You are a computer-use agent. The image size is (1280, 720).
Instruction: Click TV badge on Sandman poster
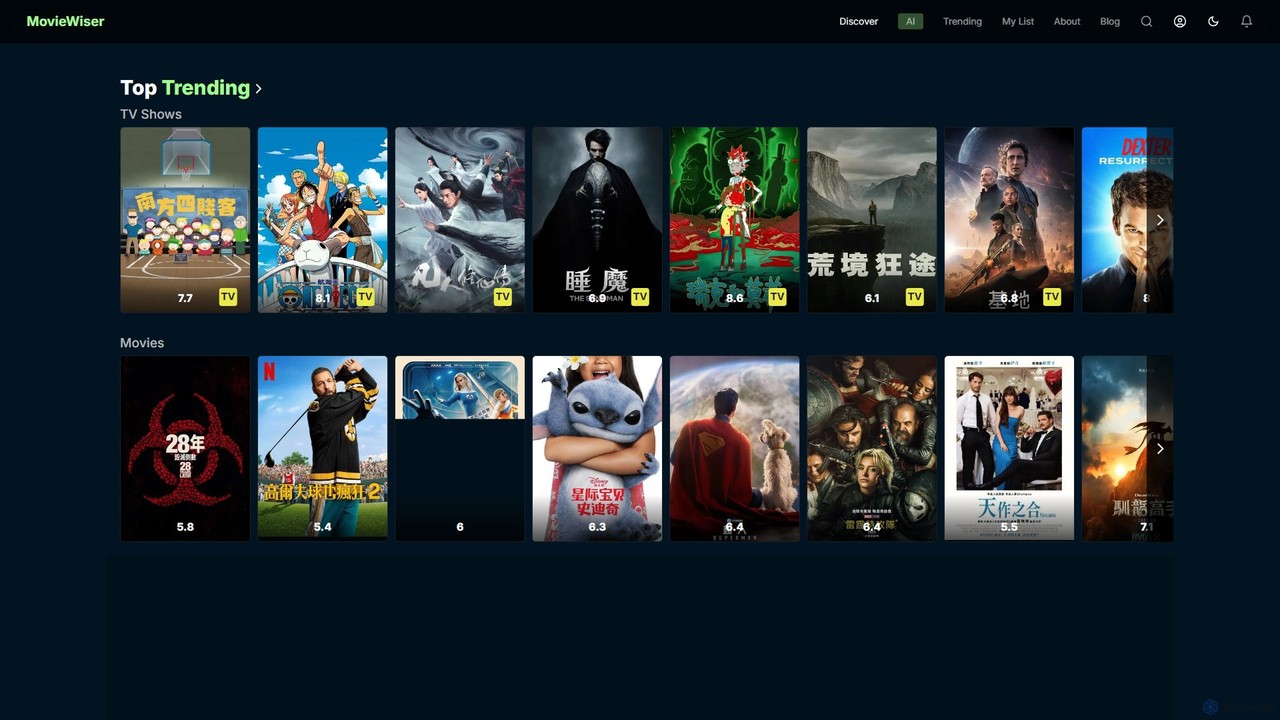coord(640,297)
